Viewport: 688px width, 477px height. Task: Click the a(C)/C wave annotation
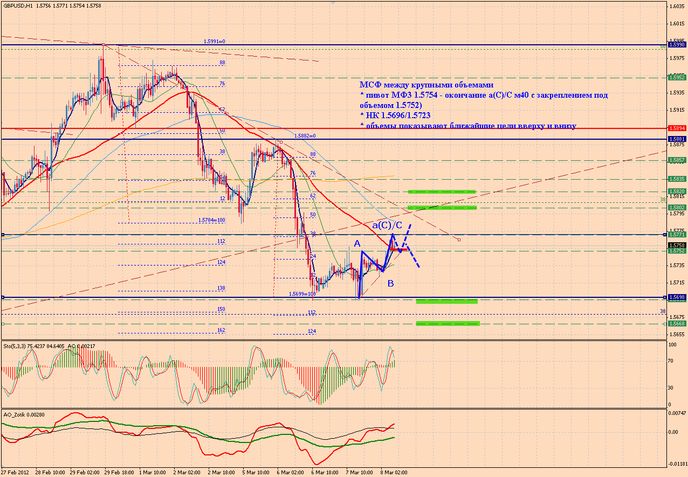tap(387, 226)
